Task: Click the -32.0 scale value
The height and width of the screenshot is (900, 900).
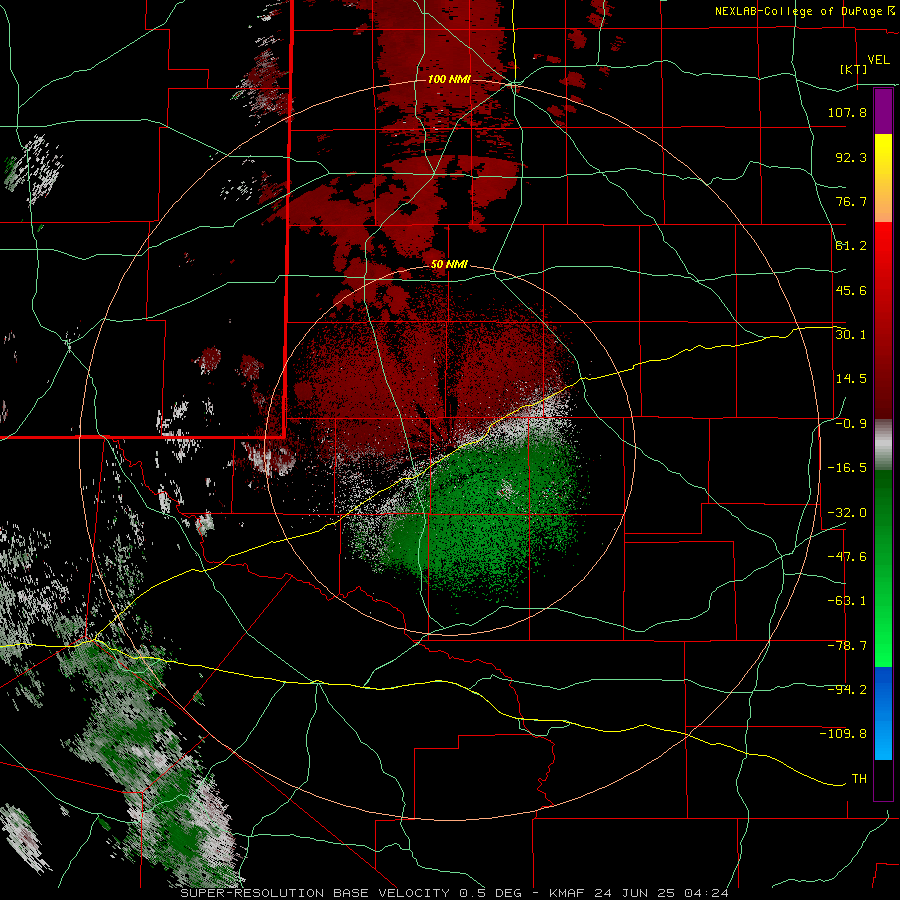Action: click(x=847, y=513)
